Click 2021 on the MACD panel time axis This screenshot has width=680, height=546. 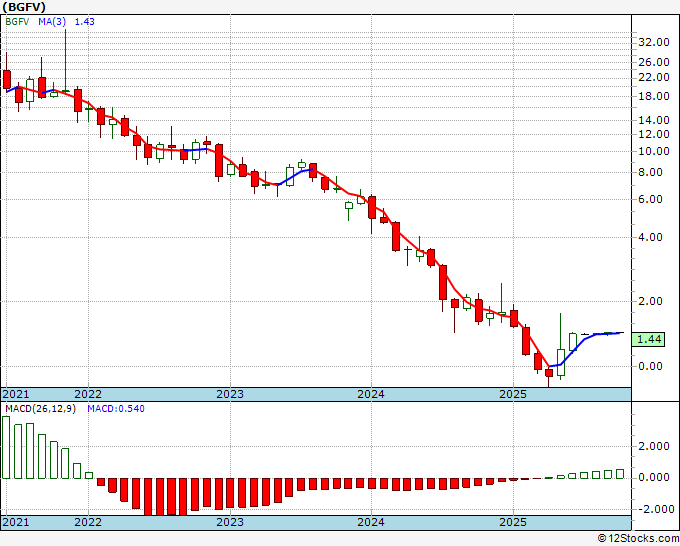[16, 522]
